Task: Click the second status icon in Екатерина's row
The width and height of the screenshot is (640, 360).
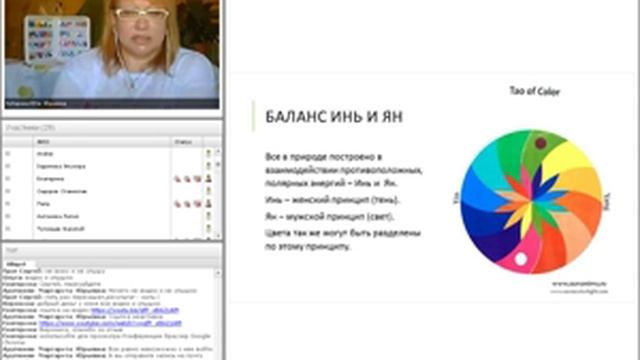Action: (x=187, y=179)
